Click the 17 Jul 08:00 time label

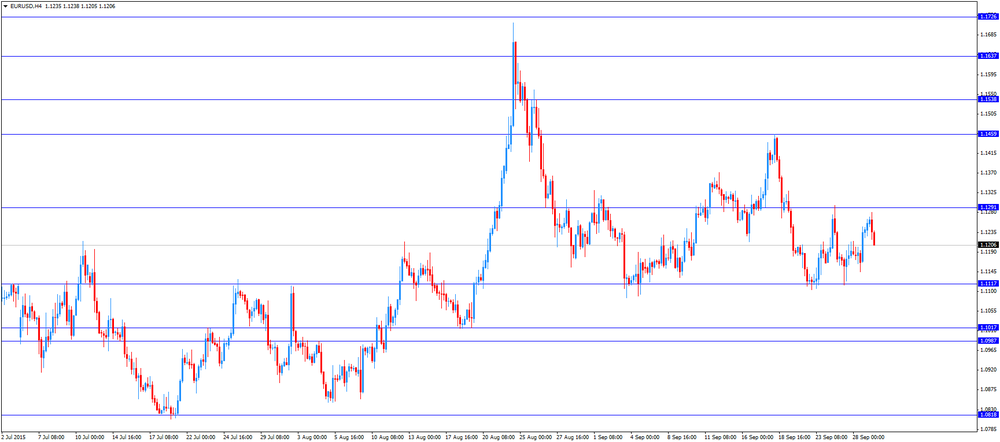pyautogui.click(x=164, y=438)
